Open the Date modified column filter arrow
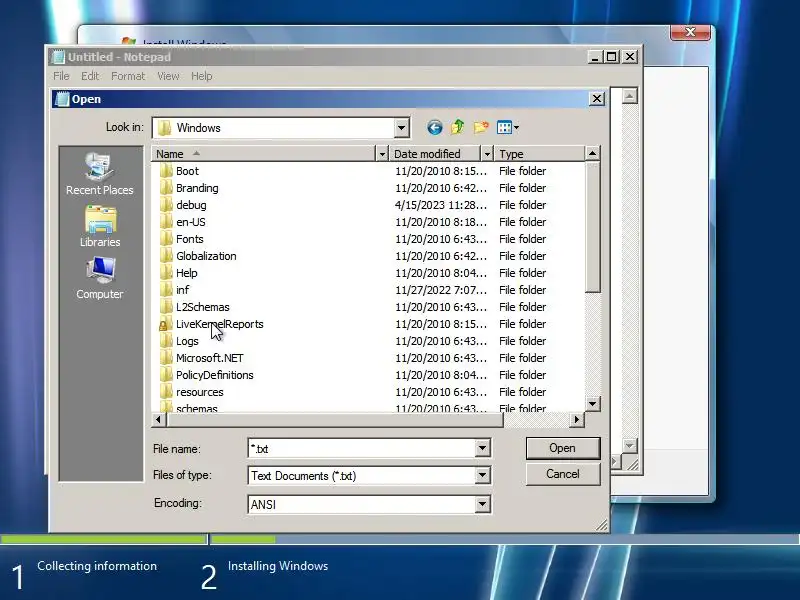 coord(487,154)
